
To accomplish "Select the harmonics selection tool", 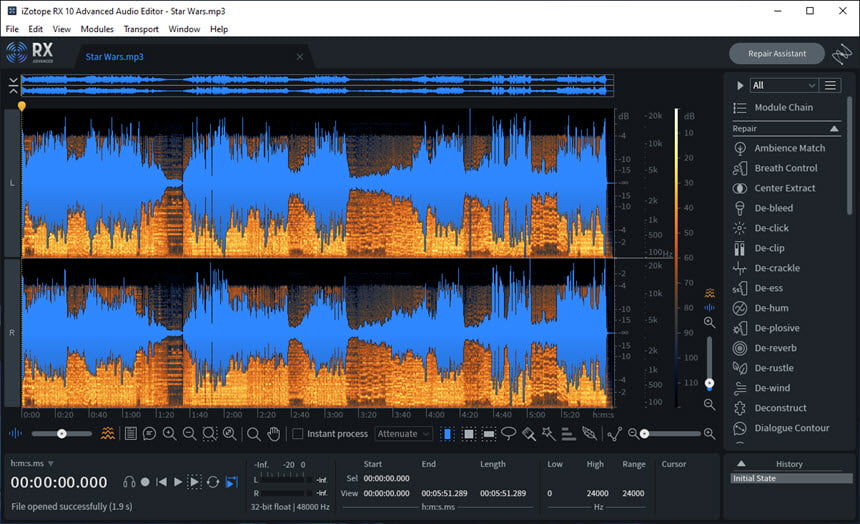I will (x=569, y=434).
